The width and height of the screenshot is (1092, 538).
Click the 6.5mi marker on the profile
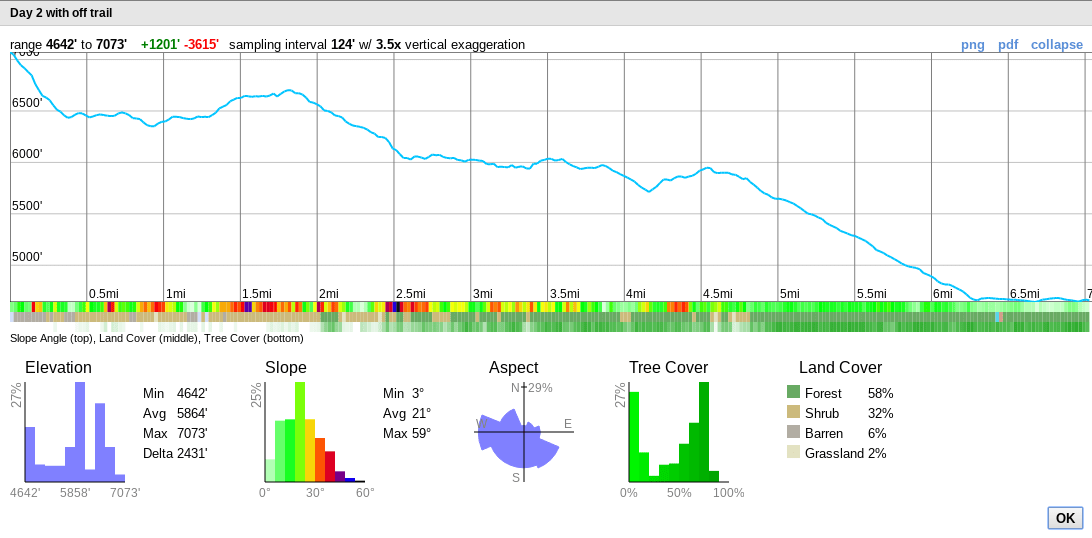click(x=1025, y=293)
